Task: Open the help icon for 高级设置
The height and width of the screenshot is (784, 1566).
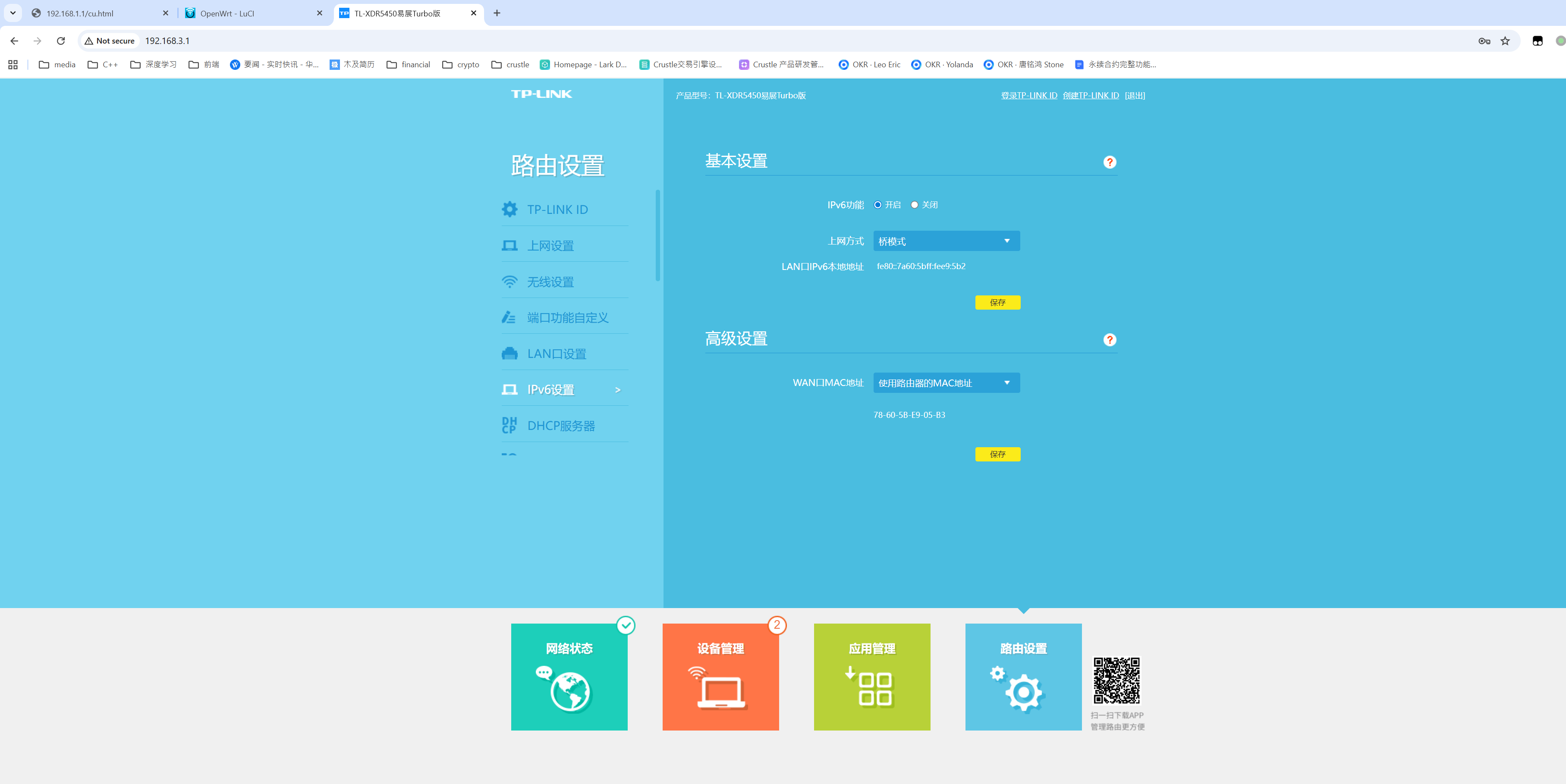Action: [x=1110, y=340]
